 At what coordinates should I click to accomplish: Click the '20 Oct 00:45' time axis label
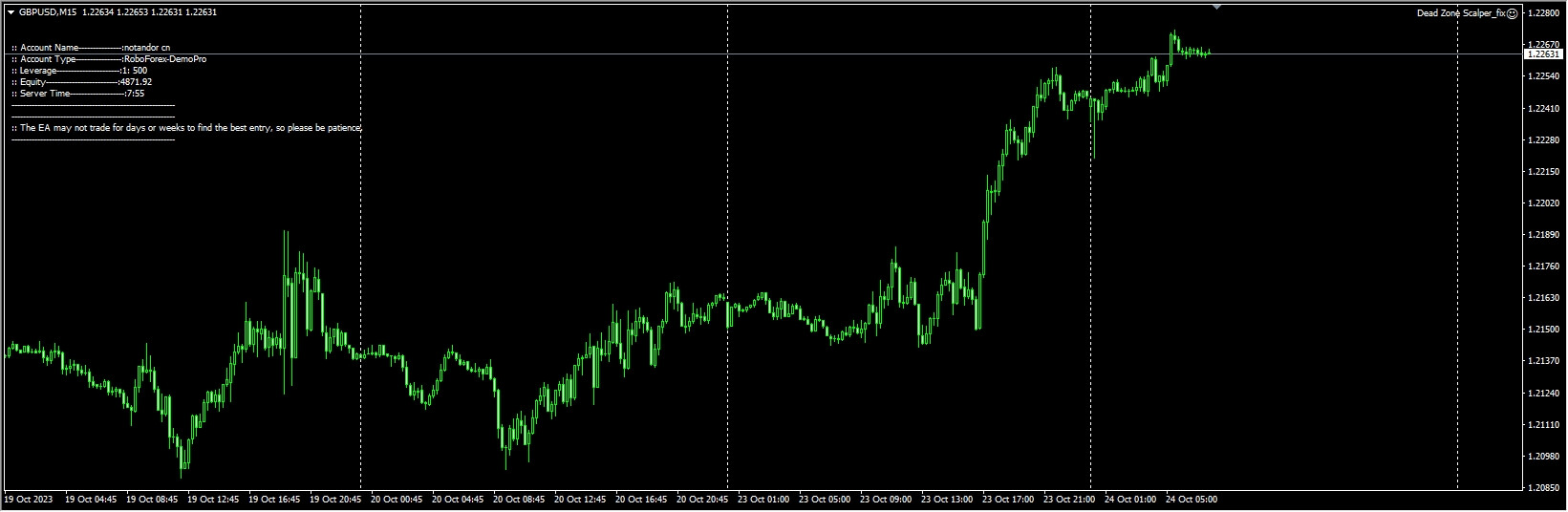click(x=397, y=499)
